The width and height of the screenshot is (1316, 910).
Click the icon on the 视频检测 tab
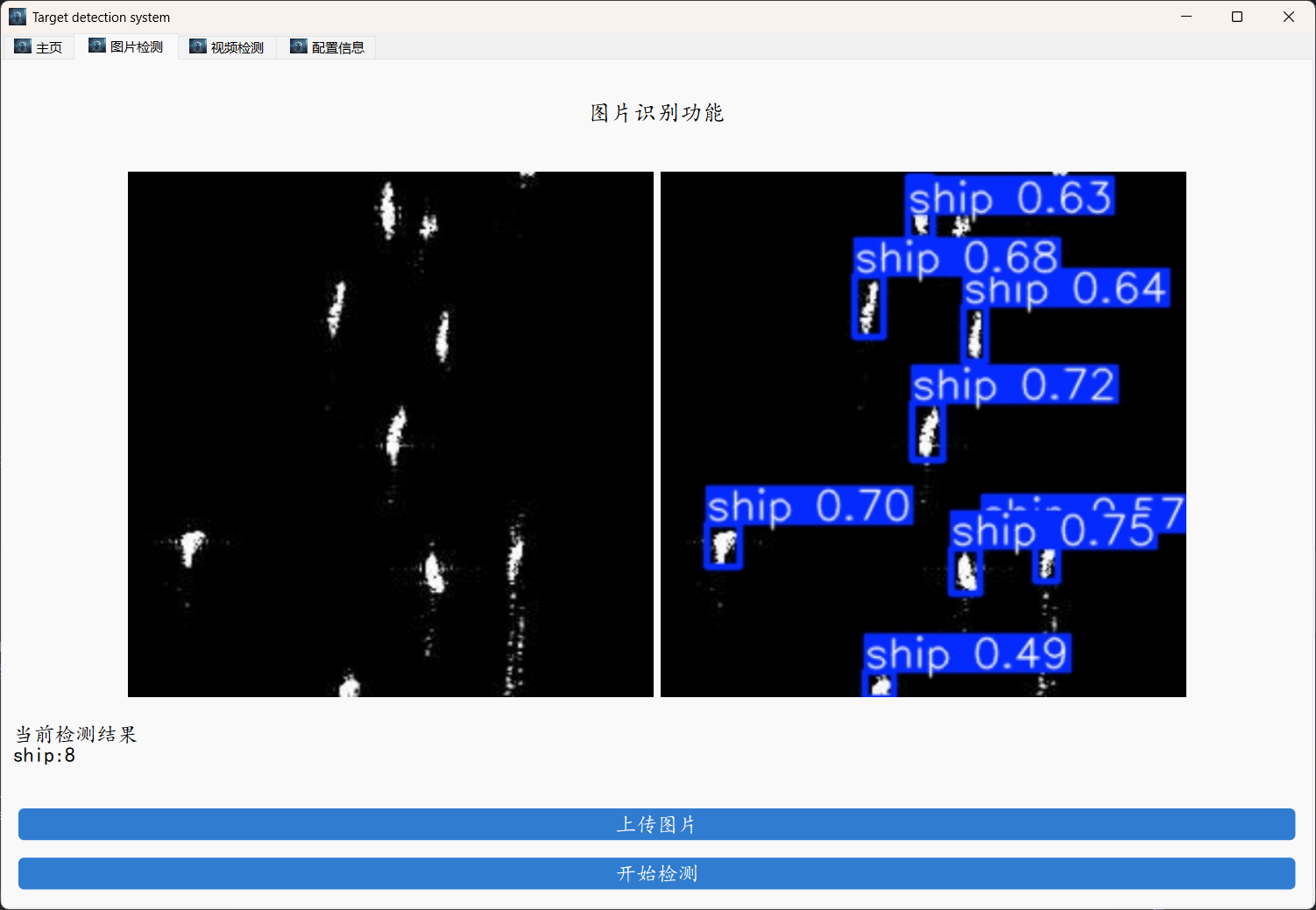tap(197, 46)
